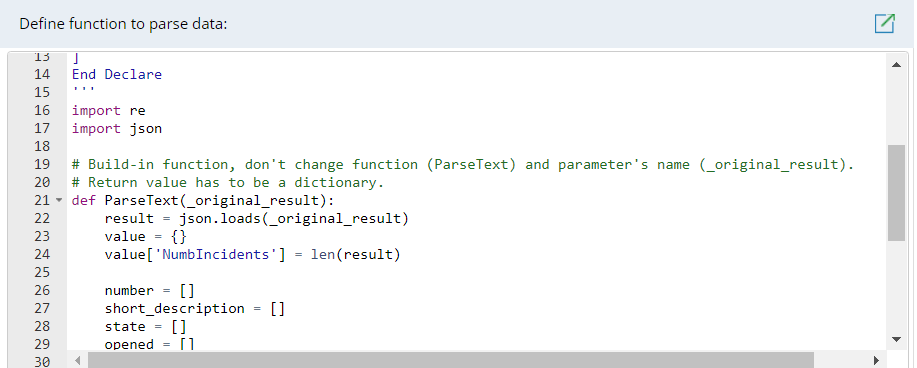Place cursor at 'value = {}' line
The image size is (917, 368).
click(x=146, y=236)
